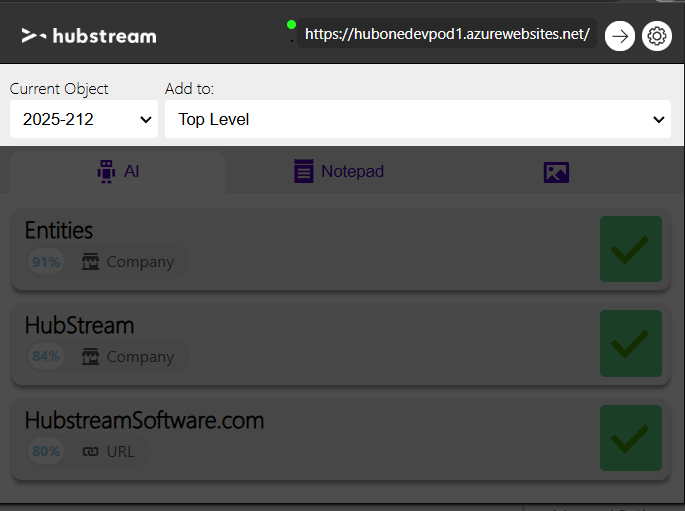Image resolution: width=685 pixels, height=511 pixels.
Task: Click the Hubstream logo
Action: click(x=89, y=36)
